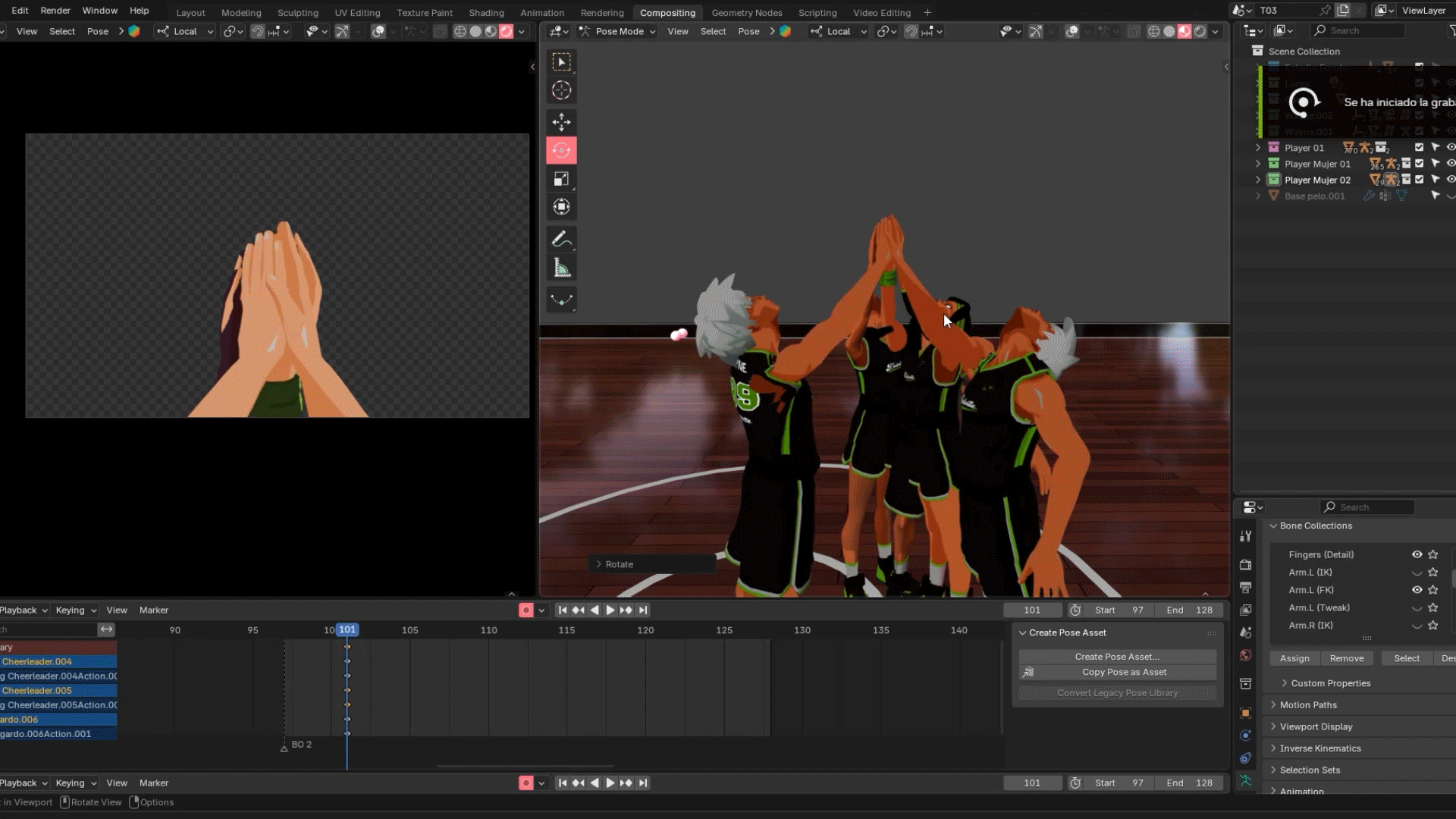Expand the Player Mujer 02 collection

pos(1258,180)
